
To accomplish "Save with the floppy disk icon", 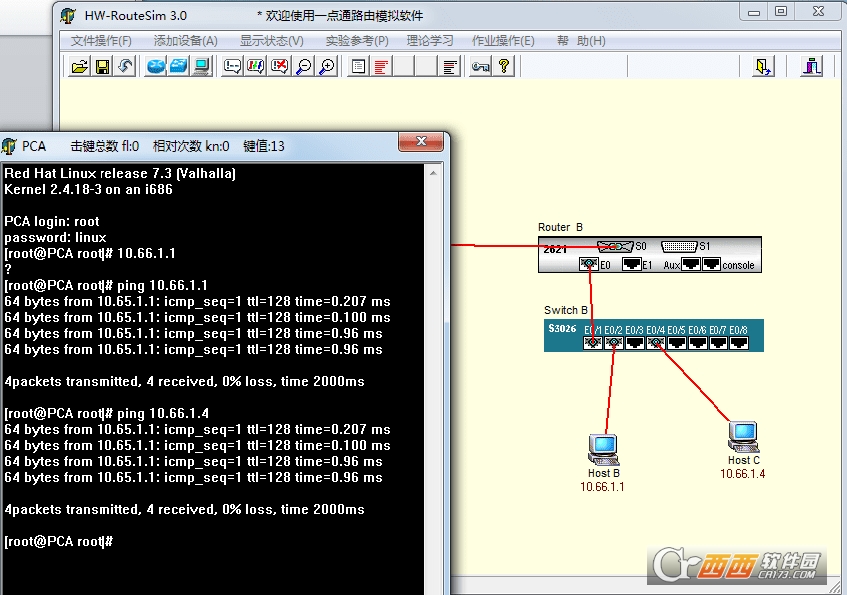I will 103,66.
